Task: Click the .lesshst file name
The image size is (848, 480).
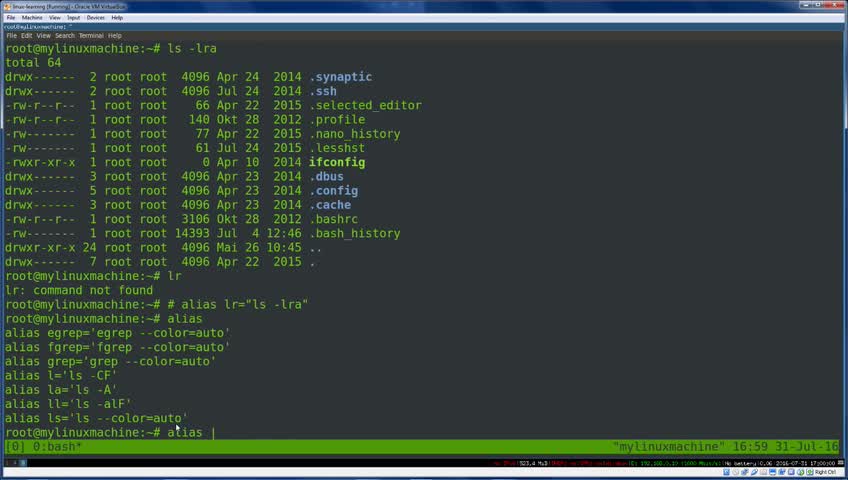Action: click(337, 148)
